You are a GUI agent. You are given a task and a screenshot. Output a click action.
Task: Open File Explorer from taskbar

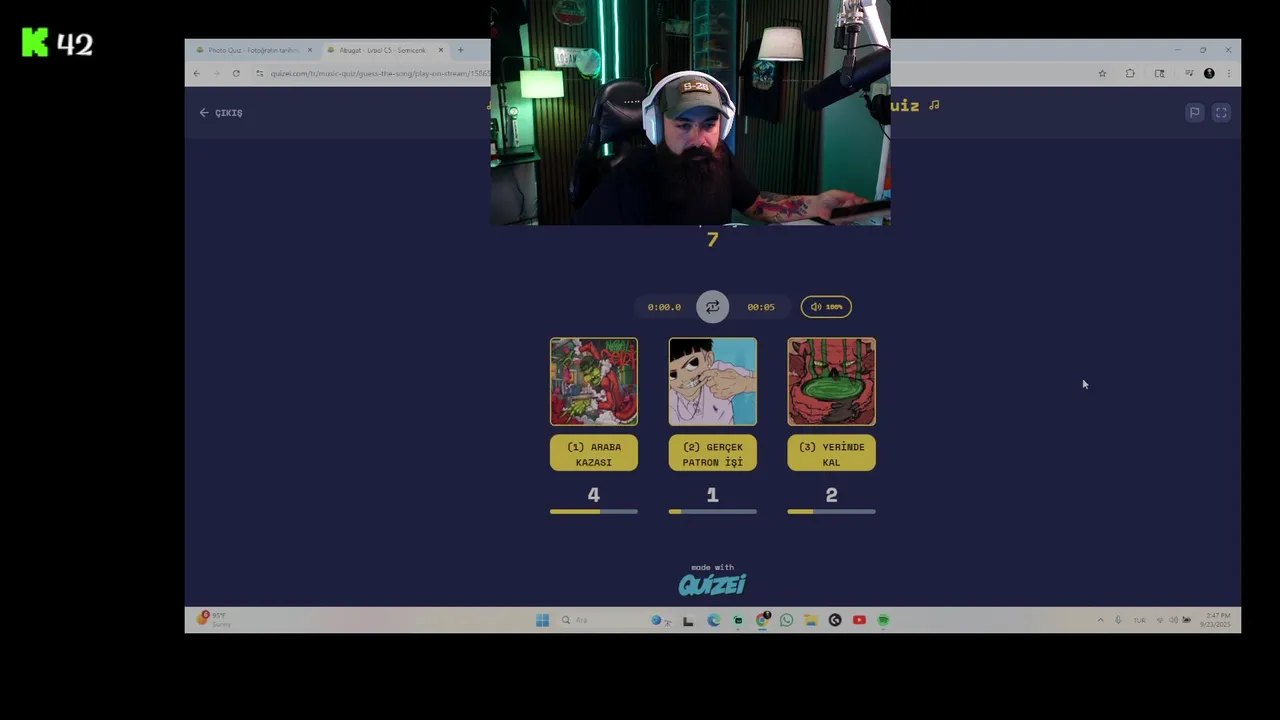810,620
